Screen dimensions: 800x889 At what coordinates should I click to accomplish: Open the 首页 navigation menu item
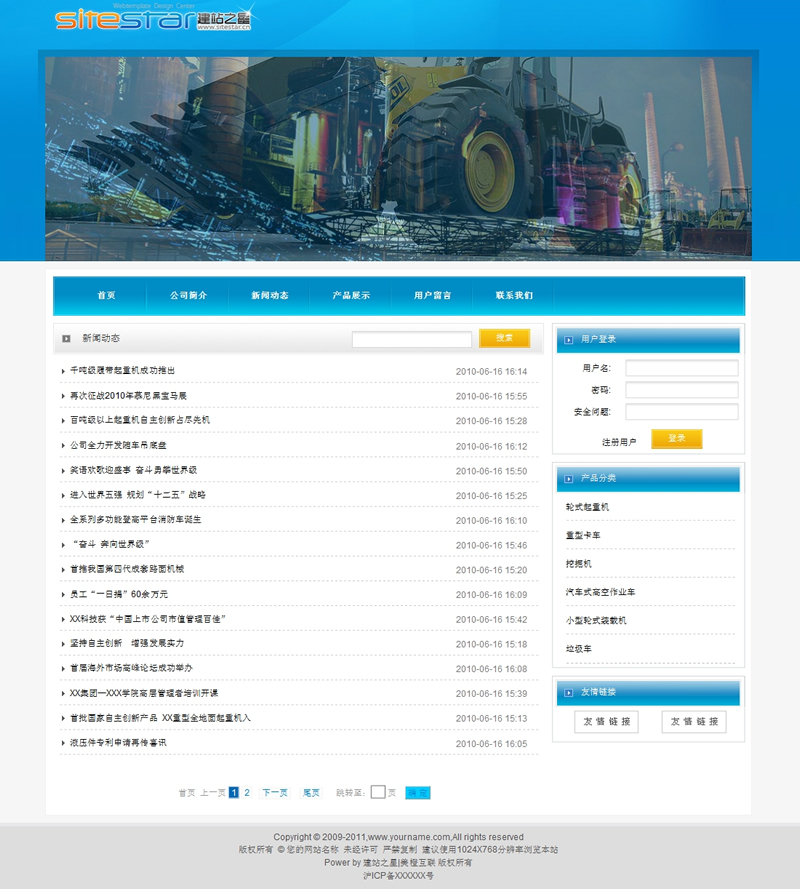click(x=106, y=296)
